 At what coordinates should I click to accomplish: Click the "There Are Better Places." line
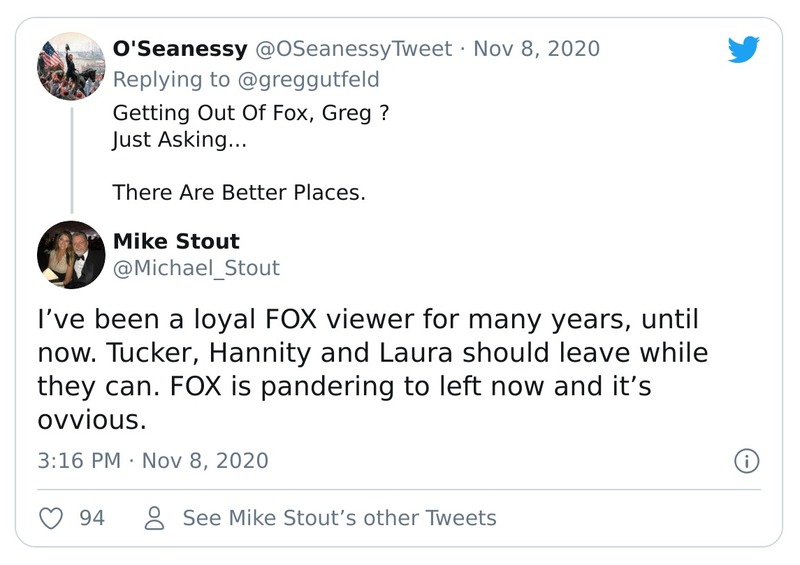(x=239, y=191)
